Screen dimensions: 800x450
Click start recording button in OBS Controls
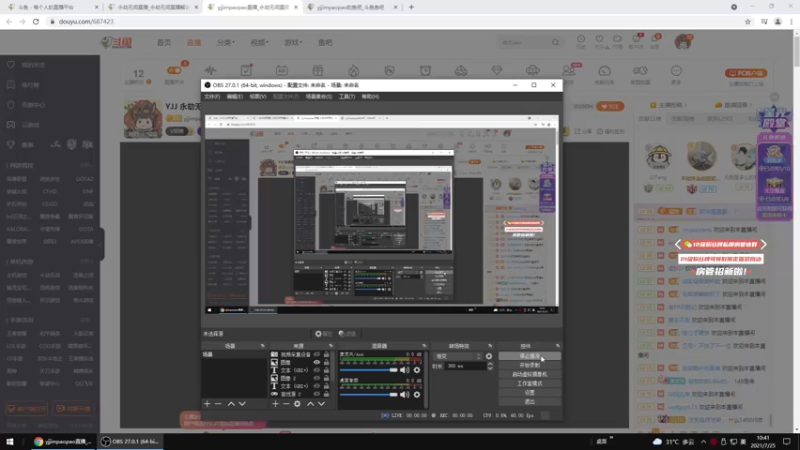(x=530, y=365)
